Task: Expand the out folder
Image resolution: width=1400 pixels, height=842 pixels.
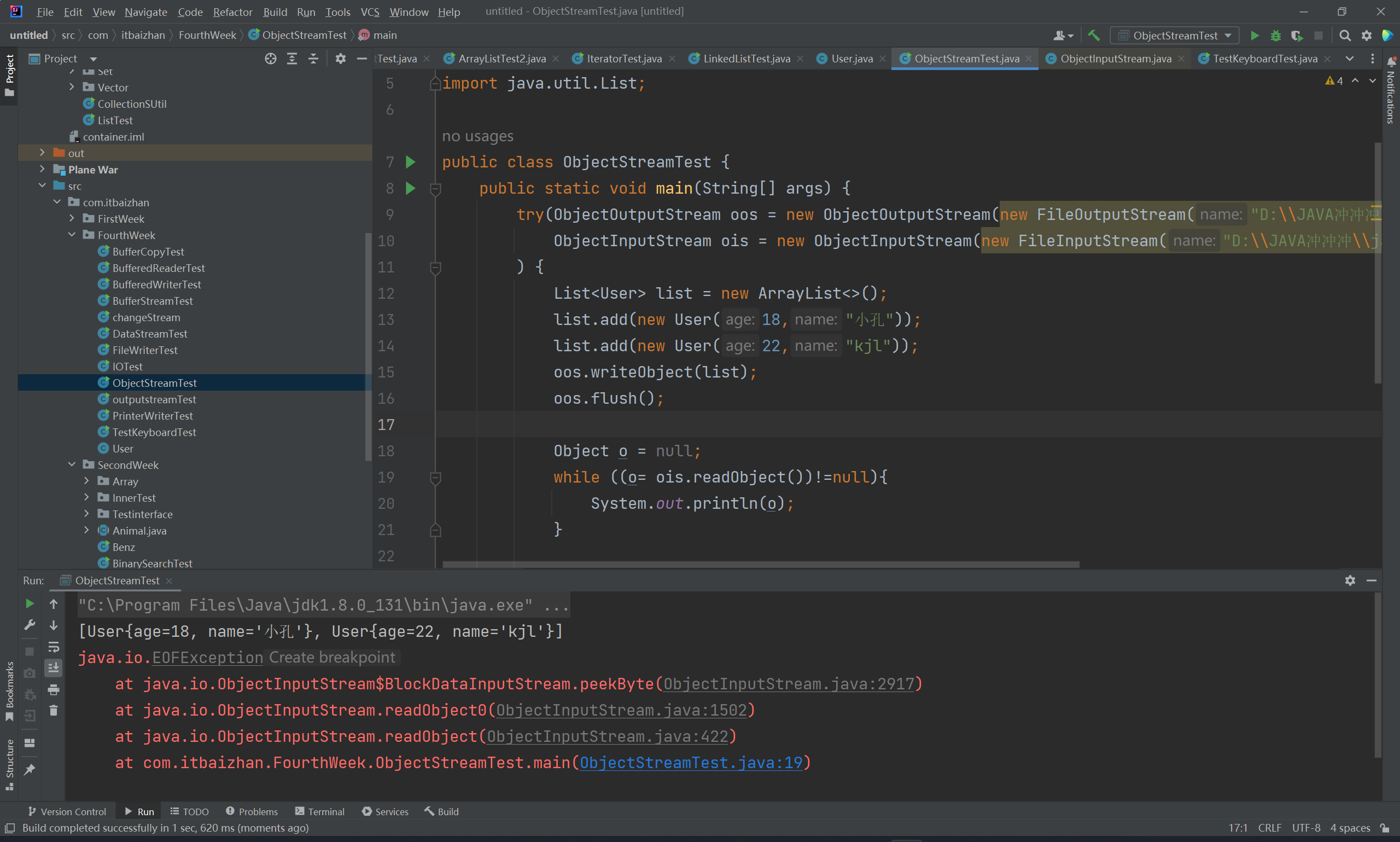Action: tap(42, 153)
